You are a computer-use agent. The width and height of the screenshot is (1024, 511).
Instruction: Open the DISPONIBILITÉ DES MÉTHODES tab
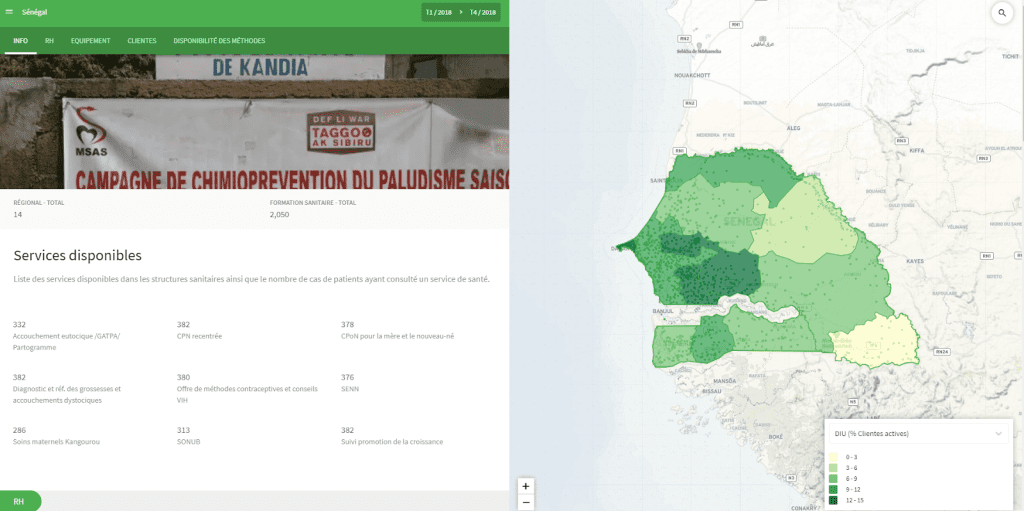click(x=219, y=41)
